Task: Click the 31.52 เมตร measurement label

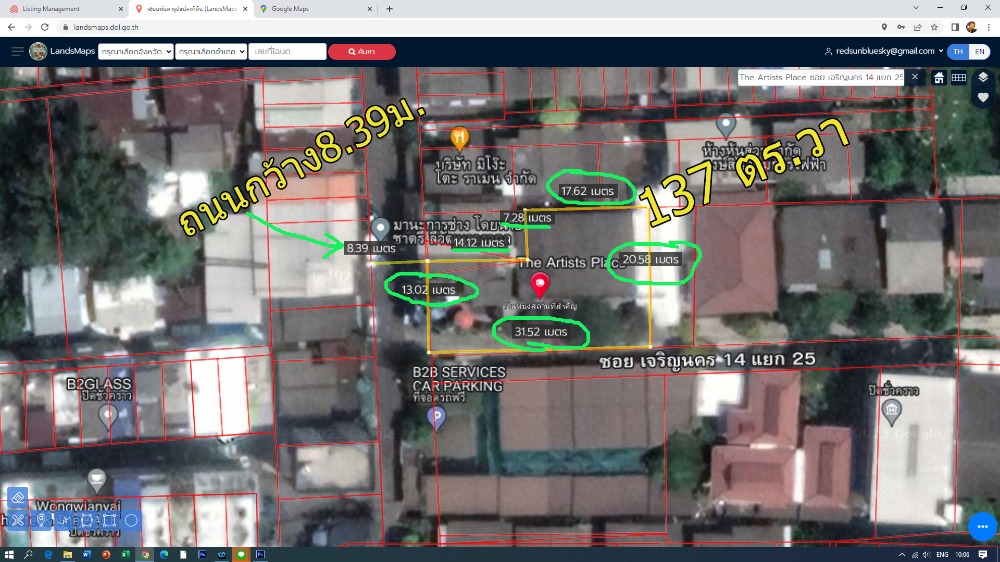Action: pyautogui.click(x=540, y=332)
